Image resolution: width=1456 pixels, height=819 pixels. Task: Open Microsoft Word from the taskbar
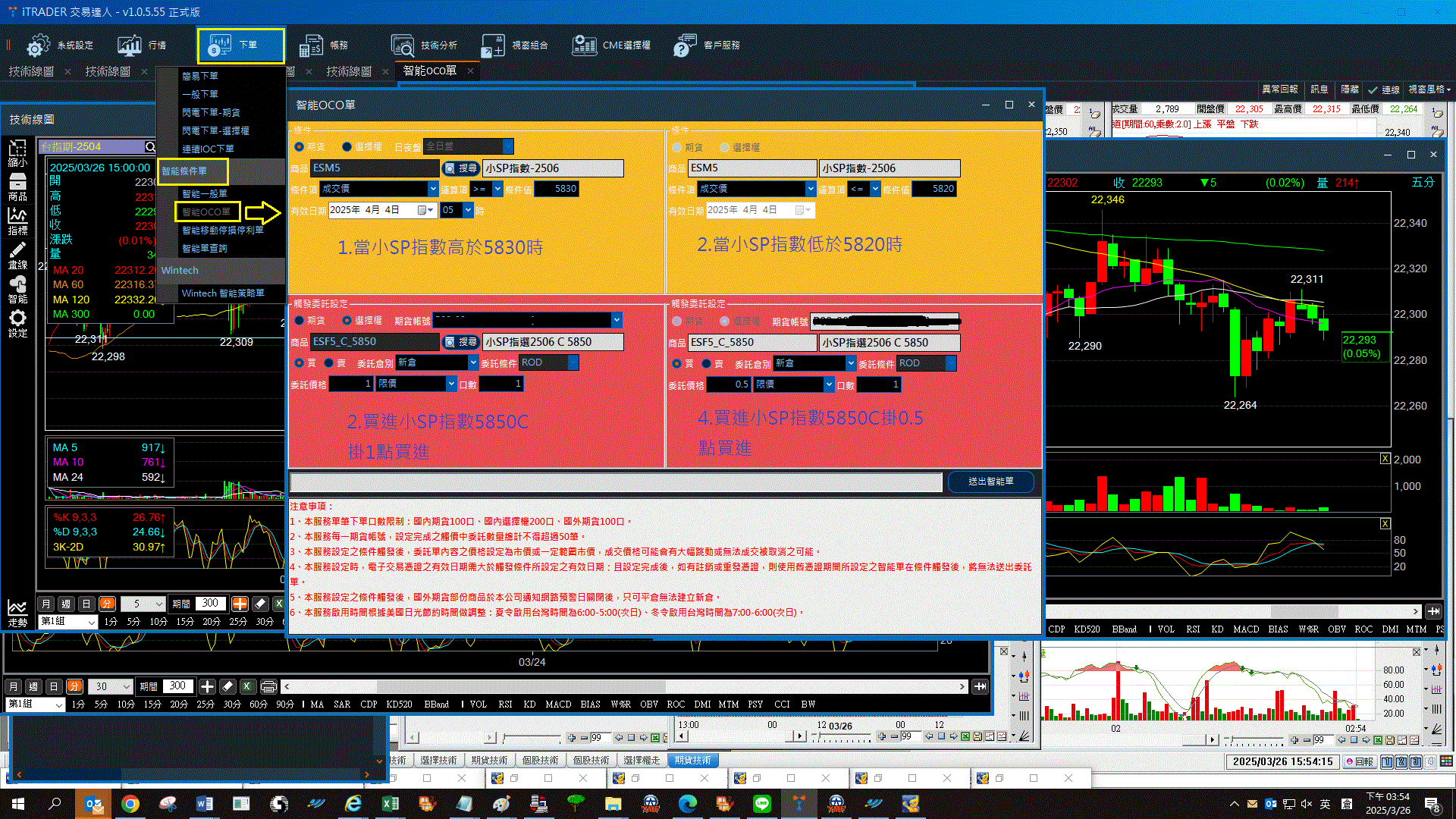point(204,804)
